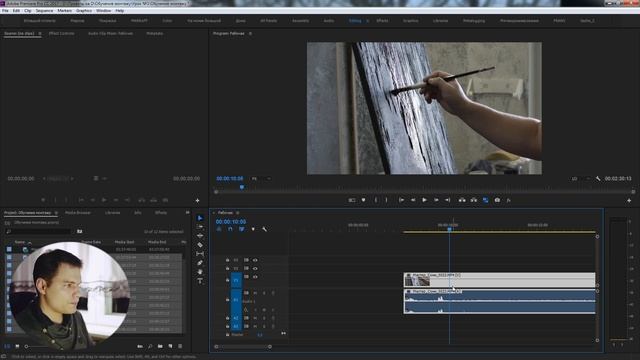
Task: Hide video track V3 with eye icon
Action: (x=255, y=260)
